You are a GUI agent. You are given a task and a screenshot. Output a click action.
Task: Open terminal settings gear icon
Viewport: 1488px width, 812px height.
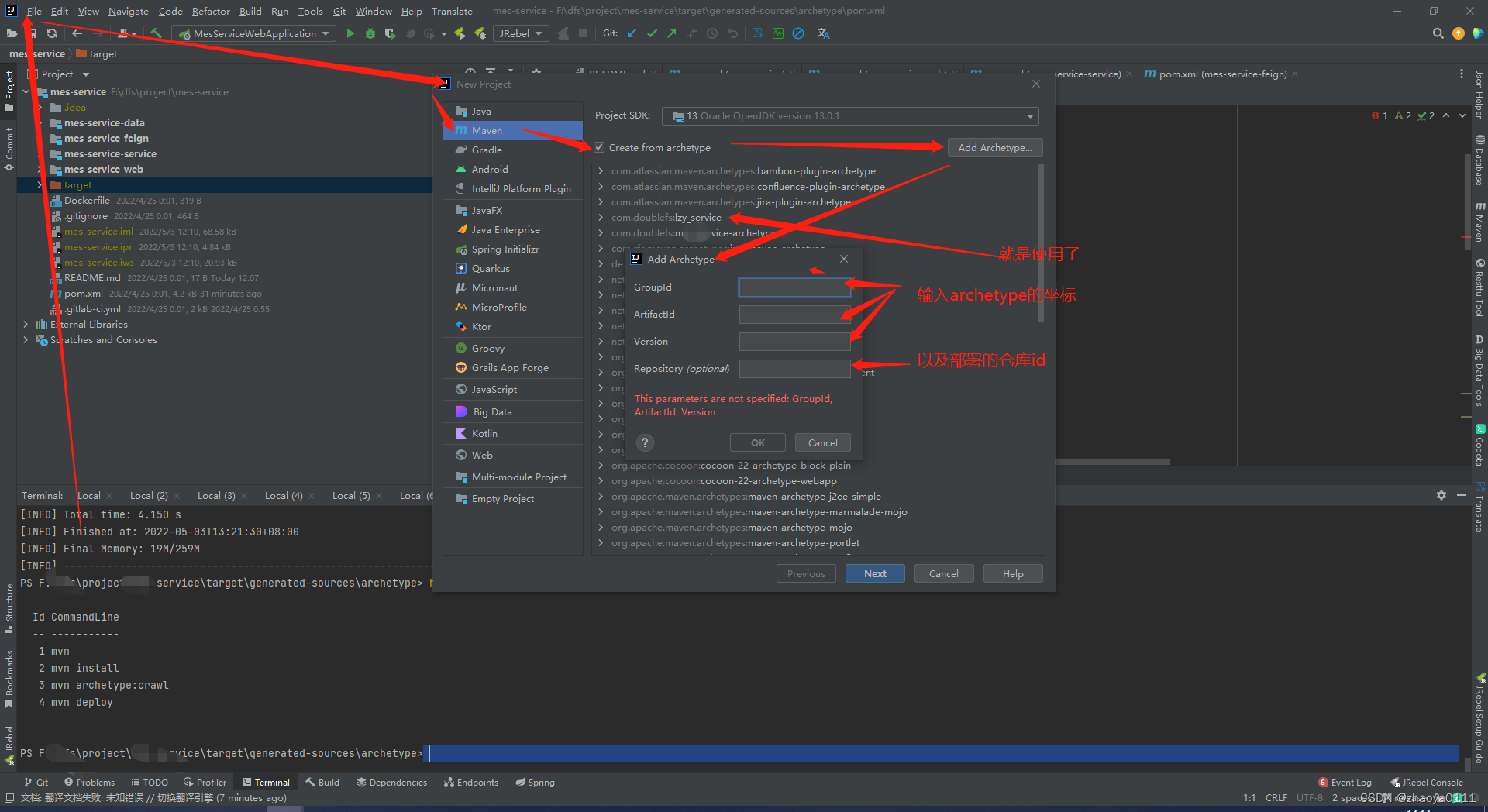pos(1441,495)
